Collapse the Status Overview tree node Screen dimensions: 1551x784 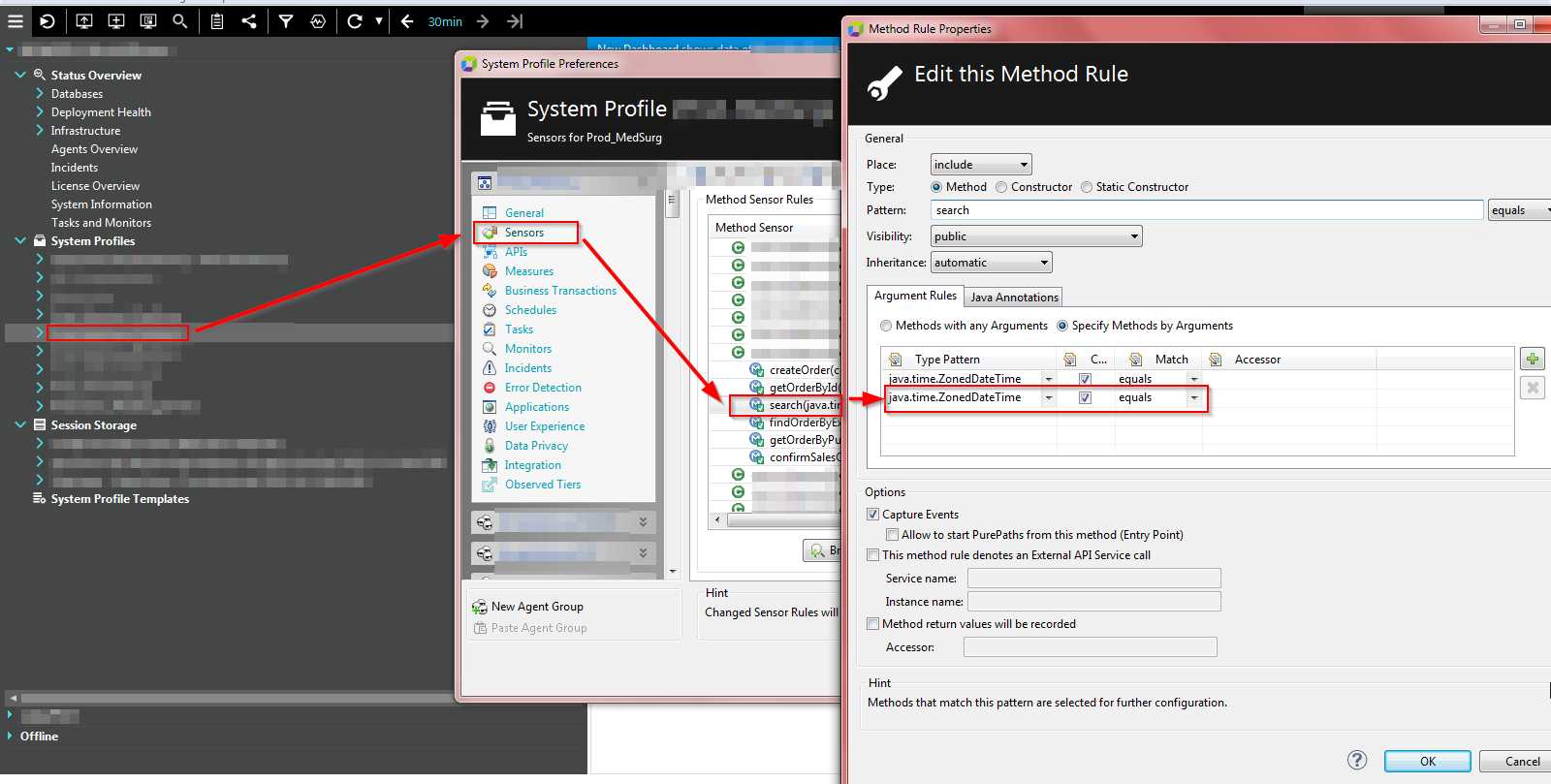(x=20, y=75)
